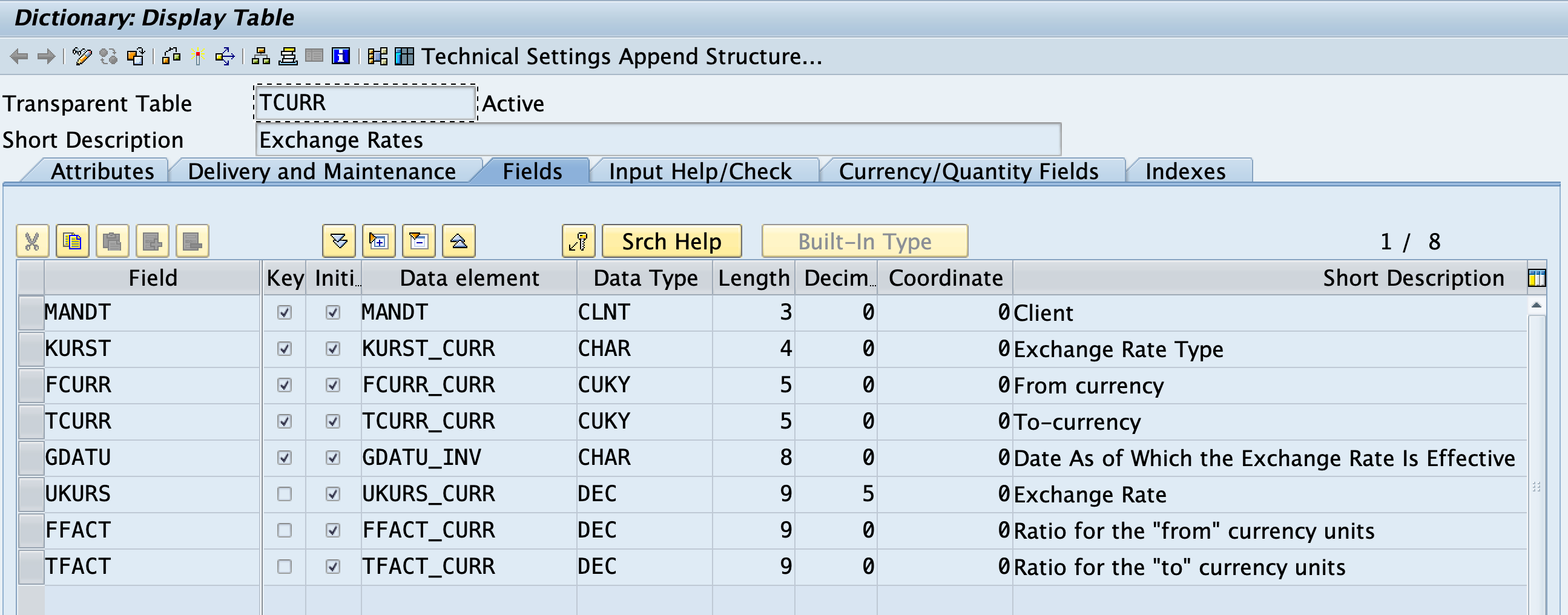The image size is (1568, 615).
Task: Click the Display Navigation Window stack icon
Action: pyautogui.click(x=288, y=56)
